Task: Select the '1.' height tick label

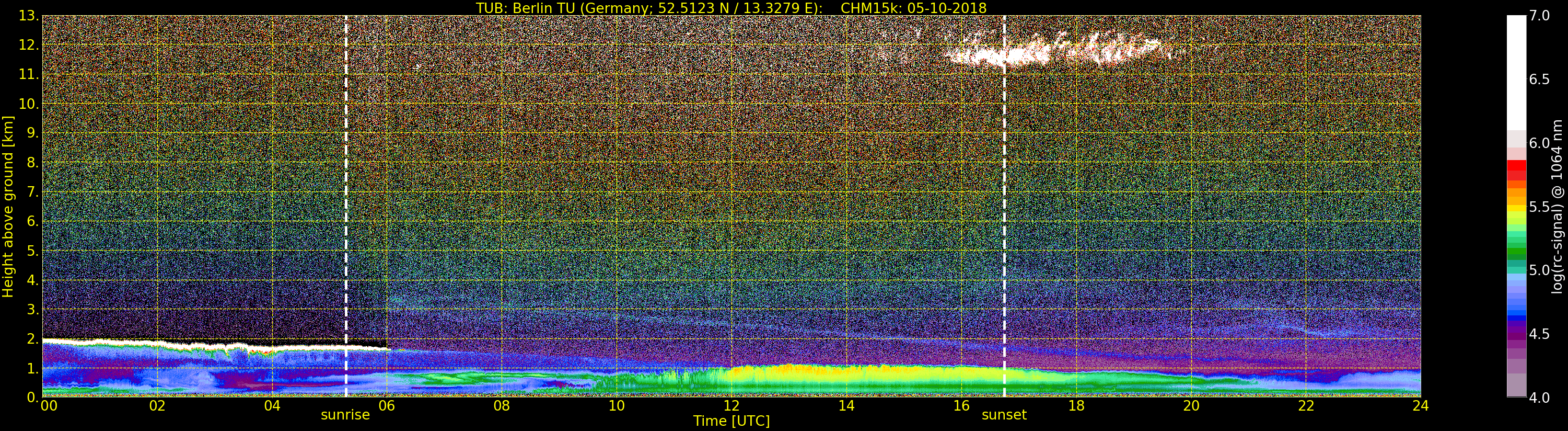Action: pos(32,368)
